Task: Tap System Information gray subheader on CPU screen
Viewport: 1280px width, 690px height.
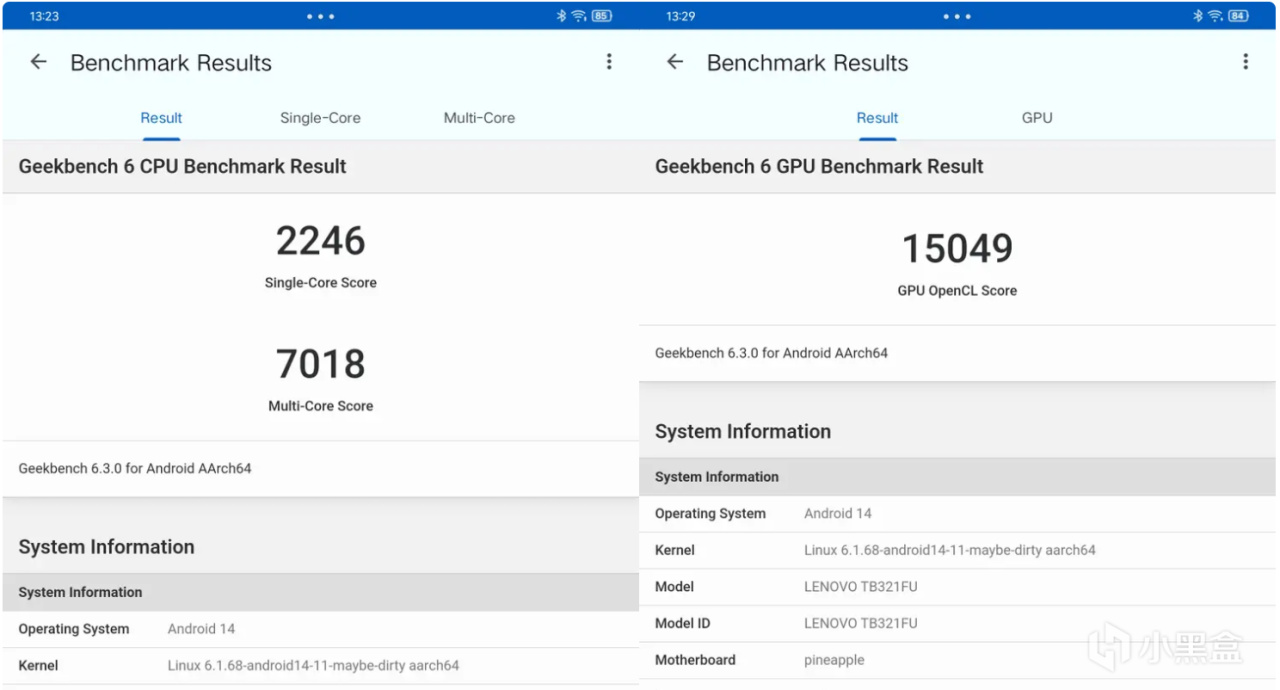Action: [321, 592]
